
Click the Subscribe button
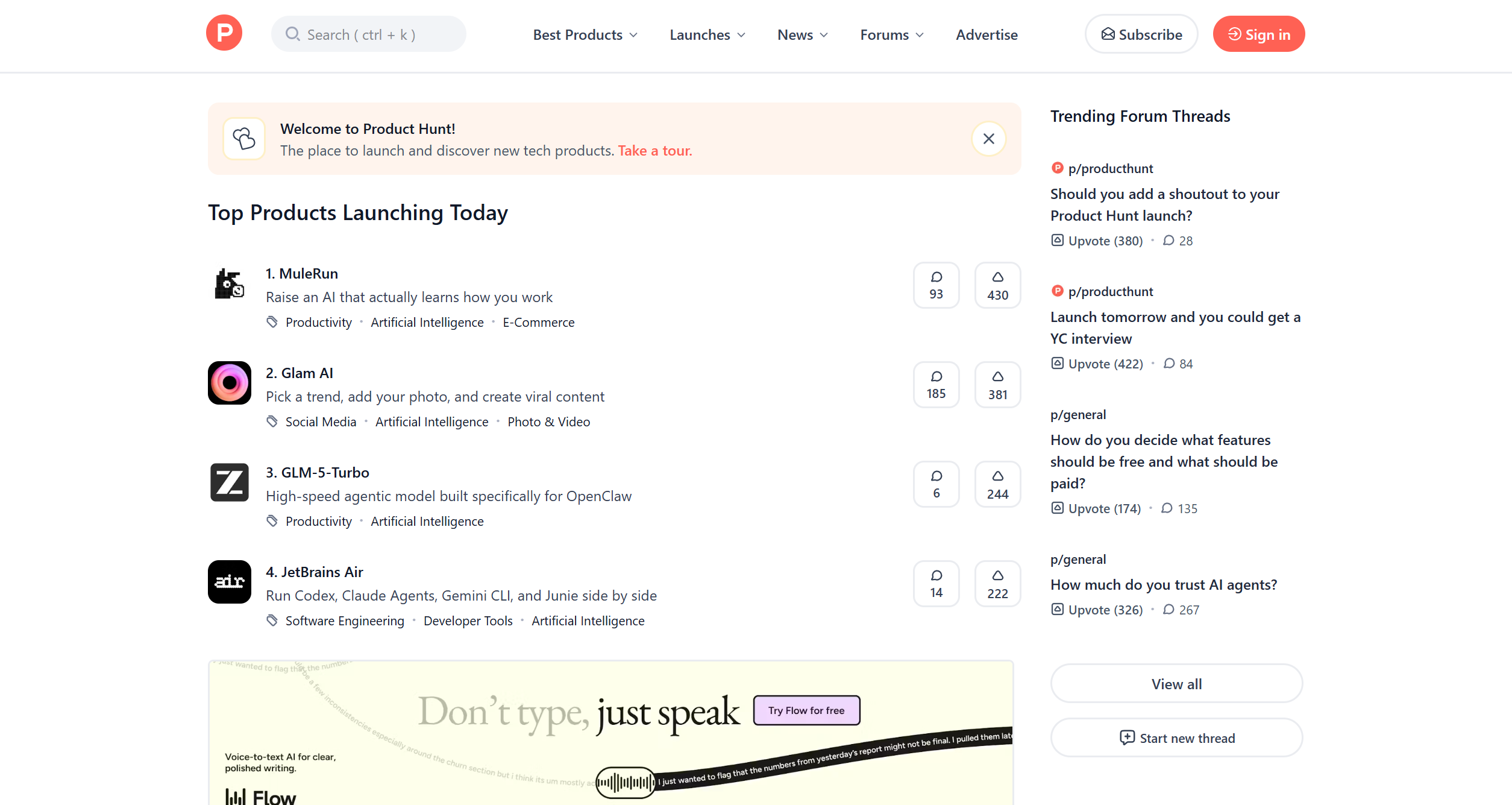tap(1141, 34)
